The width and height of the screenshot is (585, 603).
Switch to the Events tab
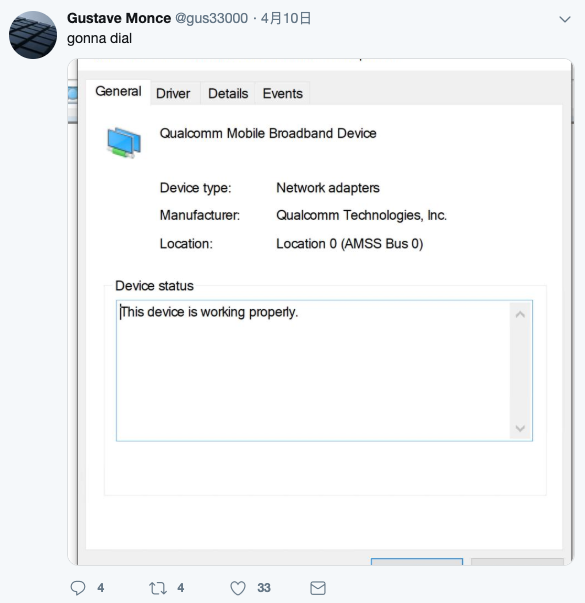point(282,93)
